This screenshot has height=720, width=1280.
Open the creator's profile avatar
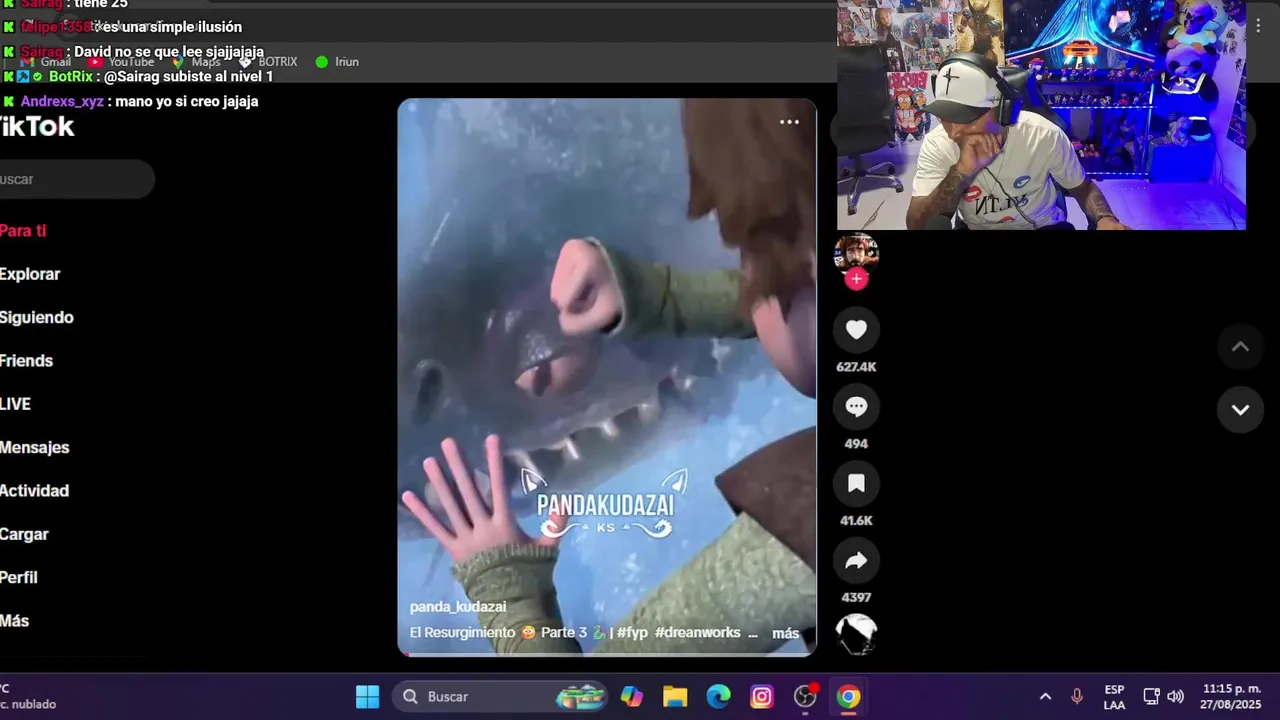pos(856,254)
